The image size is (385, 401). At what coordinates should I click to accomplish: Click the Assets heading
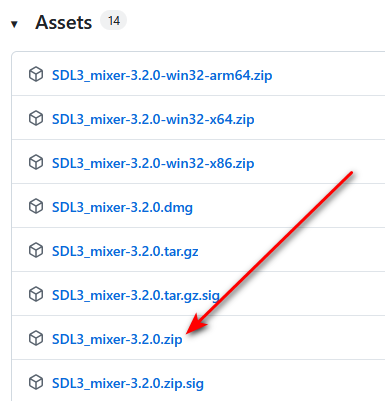coord(63,23)
